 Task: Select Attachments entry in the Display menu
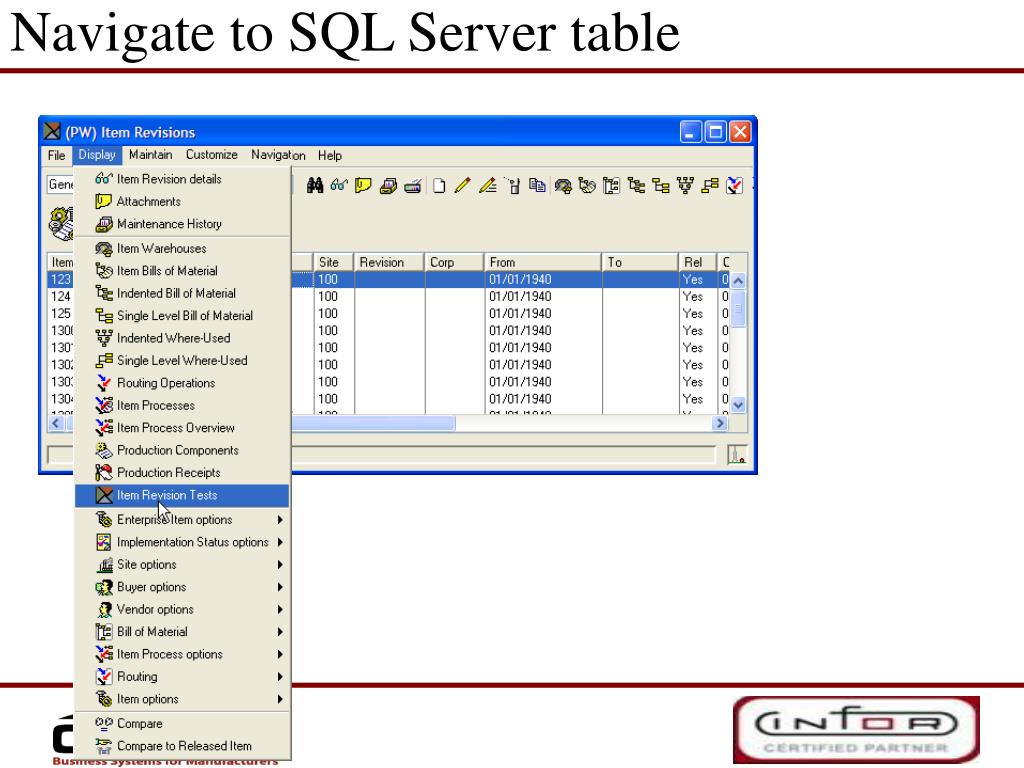pyautogui.click(x=182, y=201)
